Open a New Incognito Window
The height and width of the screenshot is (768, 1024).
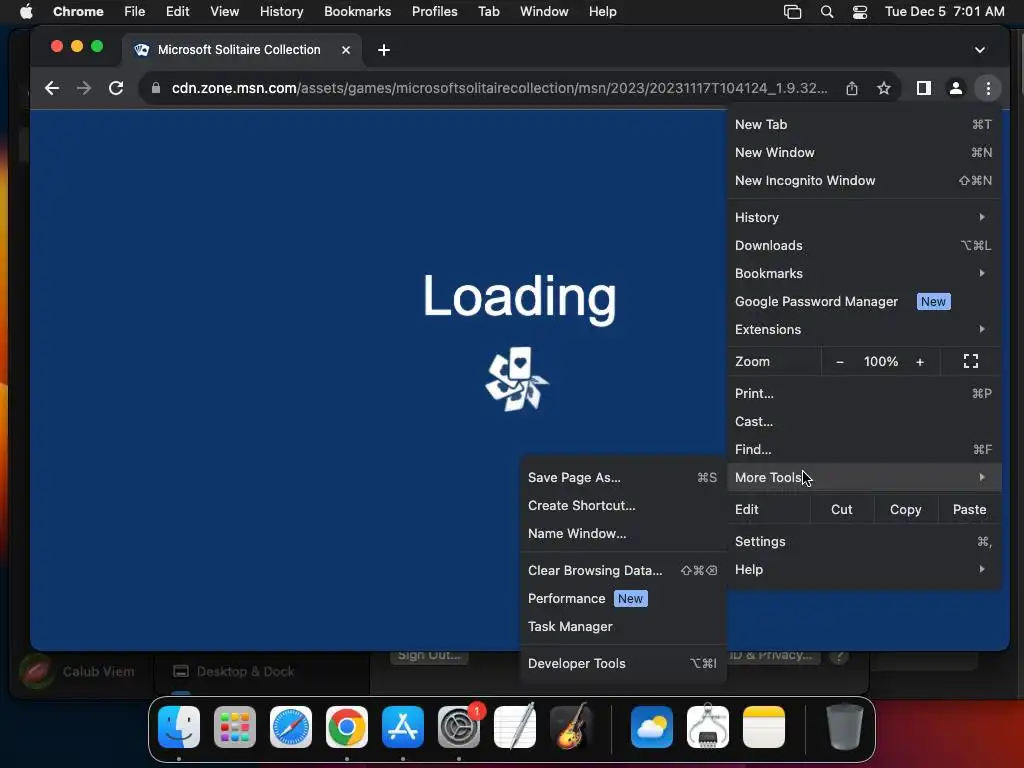(x=863, y=180)
